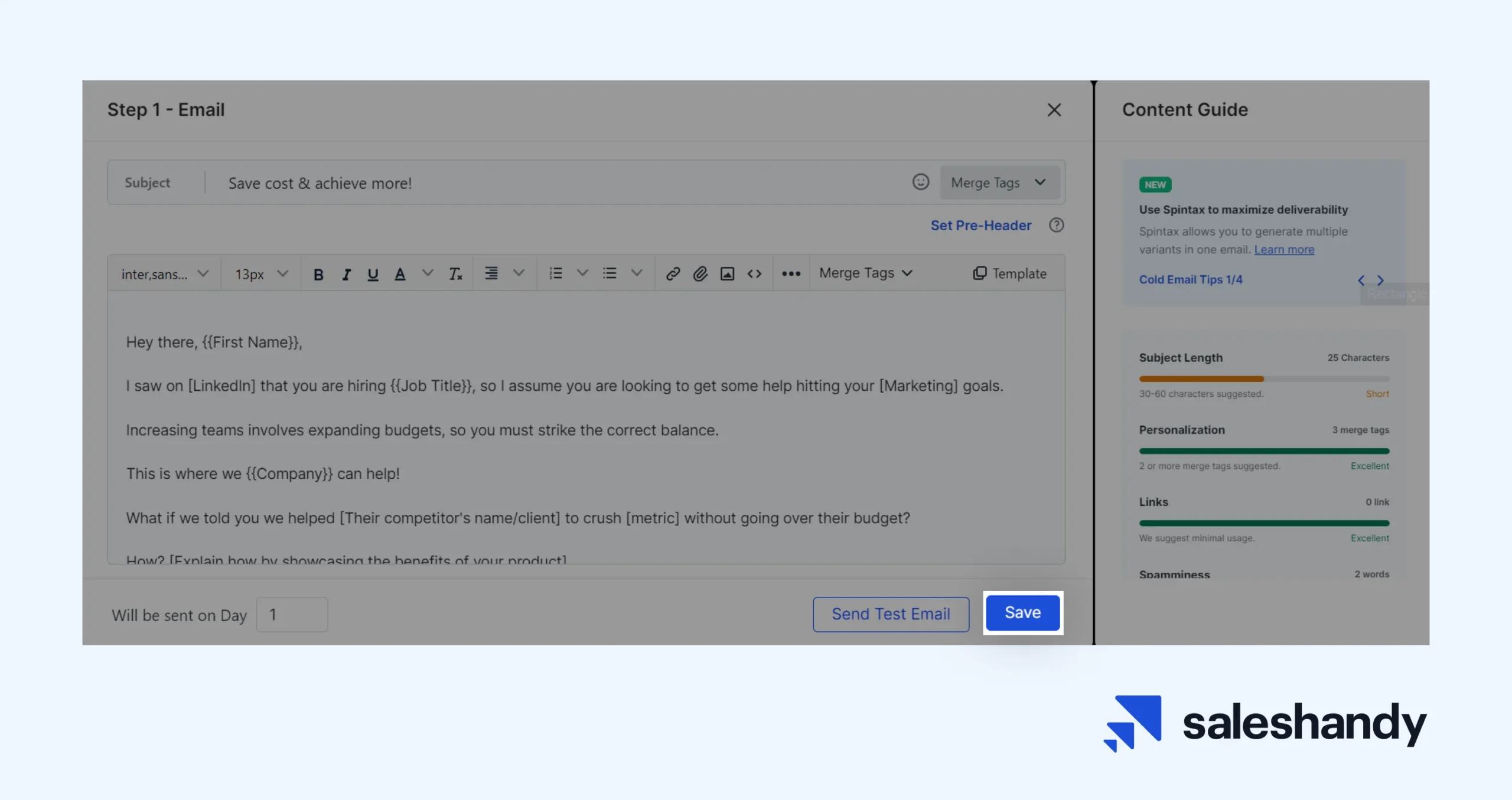This screenshot has width=1512, height=800.
Task: Toggle bold formatting in editor toolbar
Action: pyautogui.click(x=318, y=274)
